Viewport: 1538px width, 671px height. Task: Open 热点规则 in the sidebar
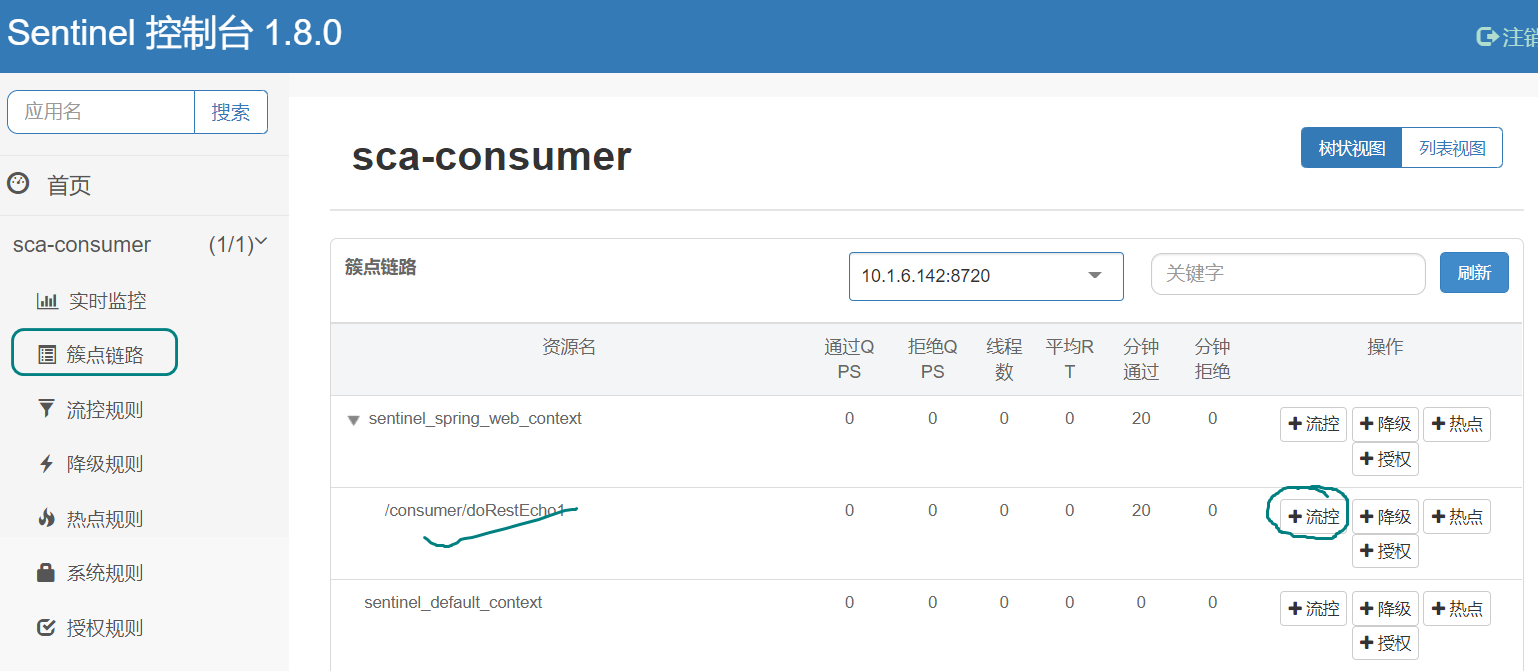coord(105,519)
